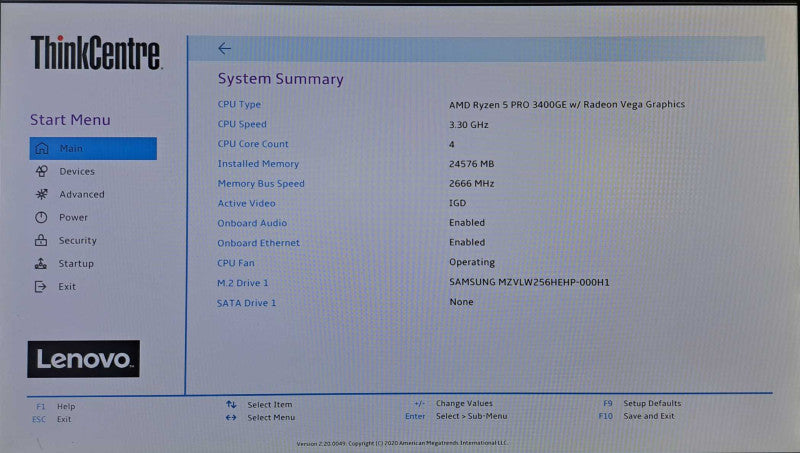Click the M.2 Drive 1 label
Image resolution: width=800 pixels, height=453 pixels.
[242, 283]
